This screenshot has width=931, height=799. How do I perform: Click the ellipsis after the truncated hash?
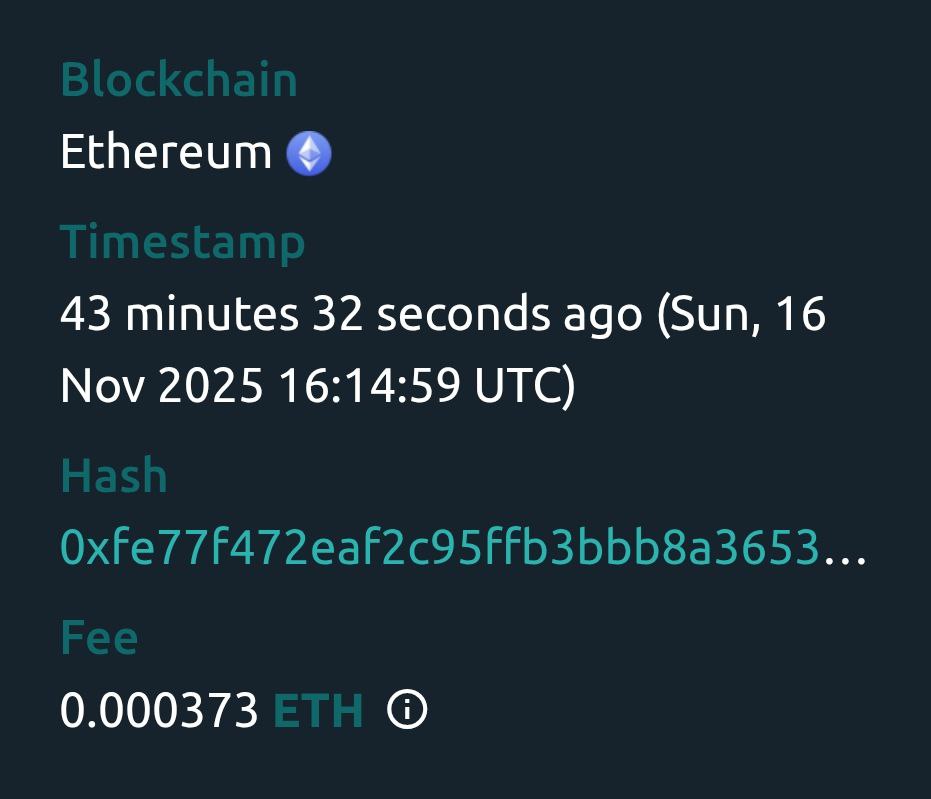point(845,553)
